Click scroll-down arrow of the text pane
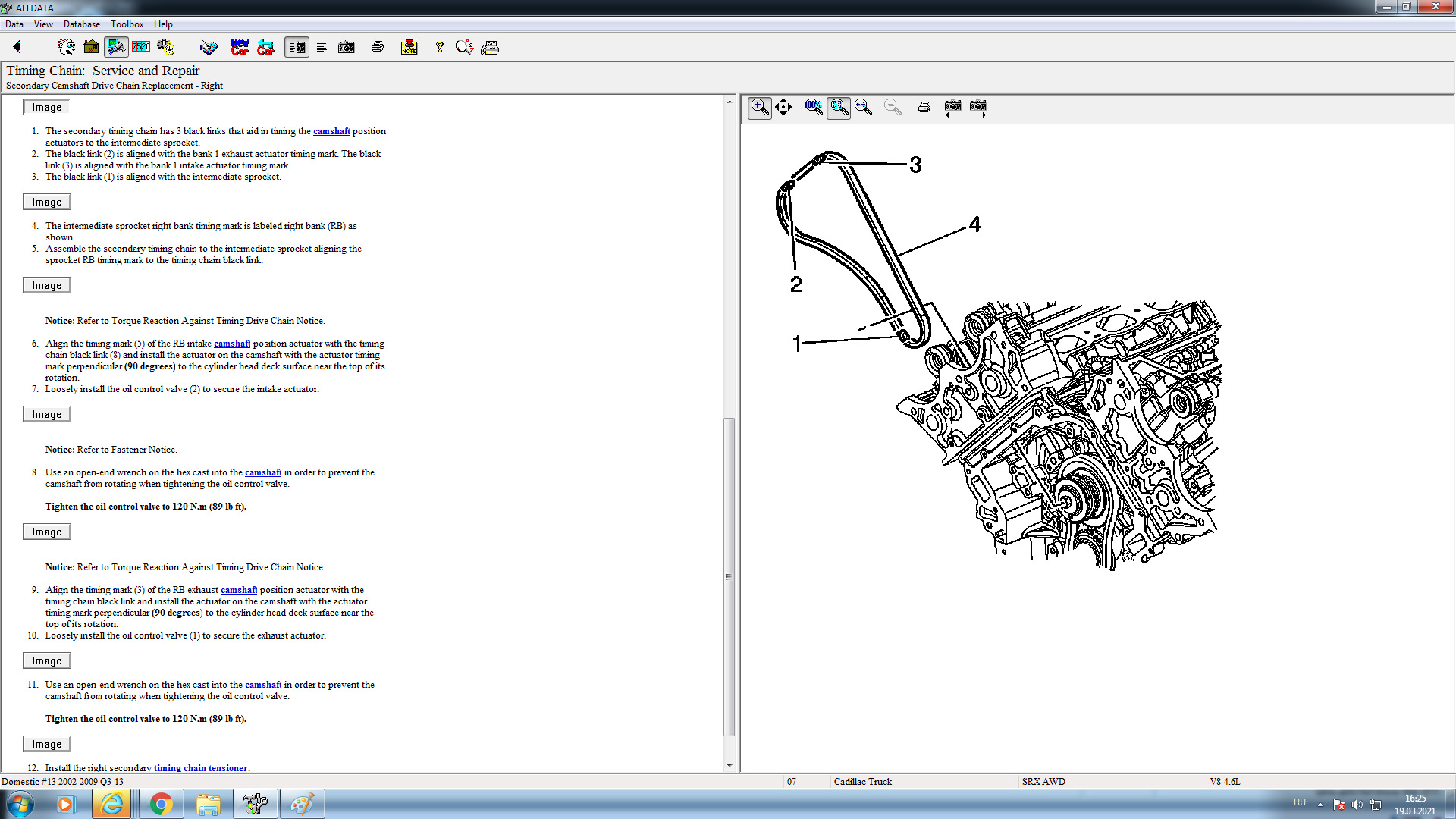Viewport: 1456px width, 819px height. pyautogui.click(x=729, y=766)
